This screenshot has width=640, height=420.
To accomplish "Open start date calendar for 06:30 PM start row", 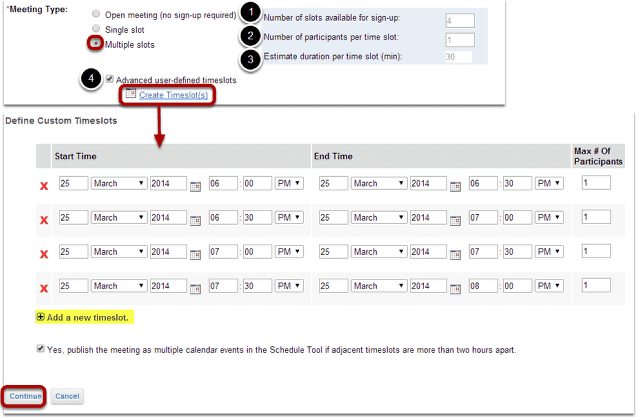I will [196, 221].
